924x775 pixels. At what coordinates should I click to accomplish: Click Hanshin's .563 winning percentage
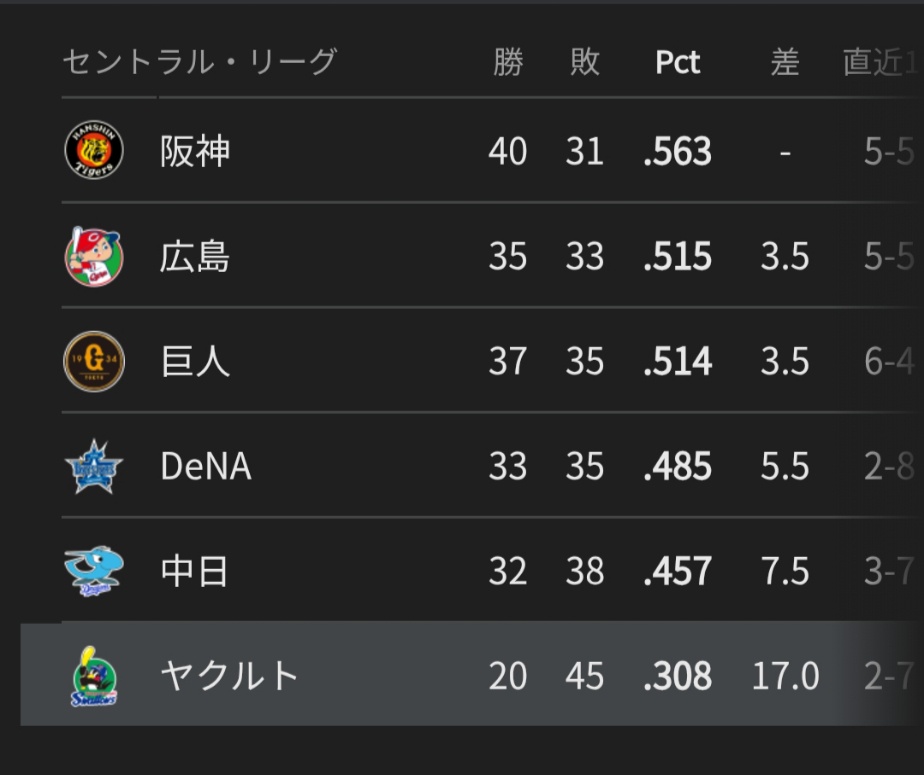[678, 152]
